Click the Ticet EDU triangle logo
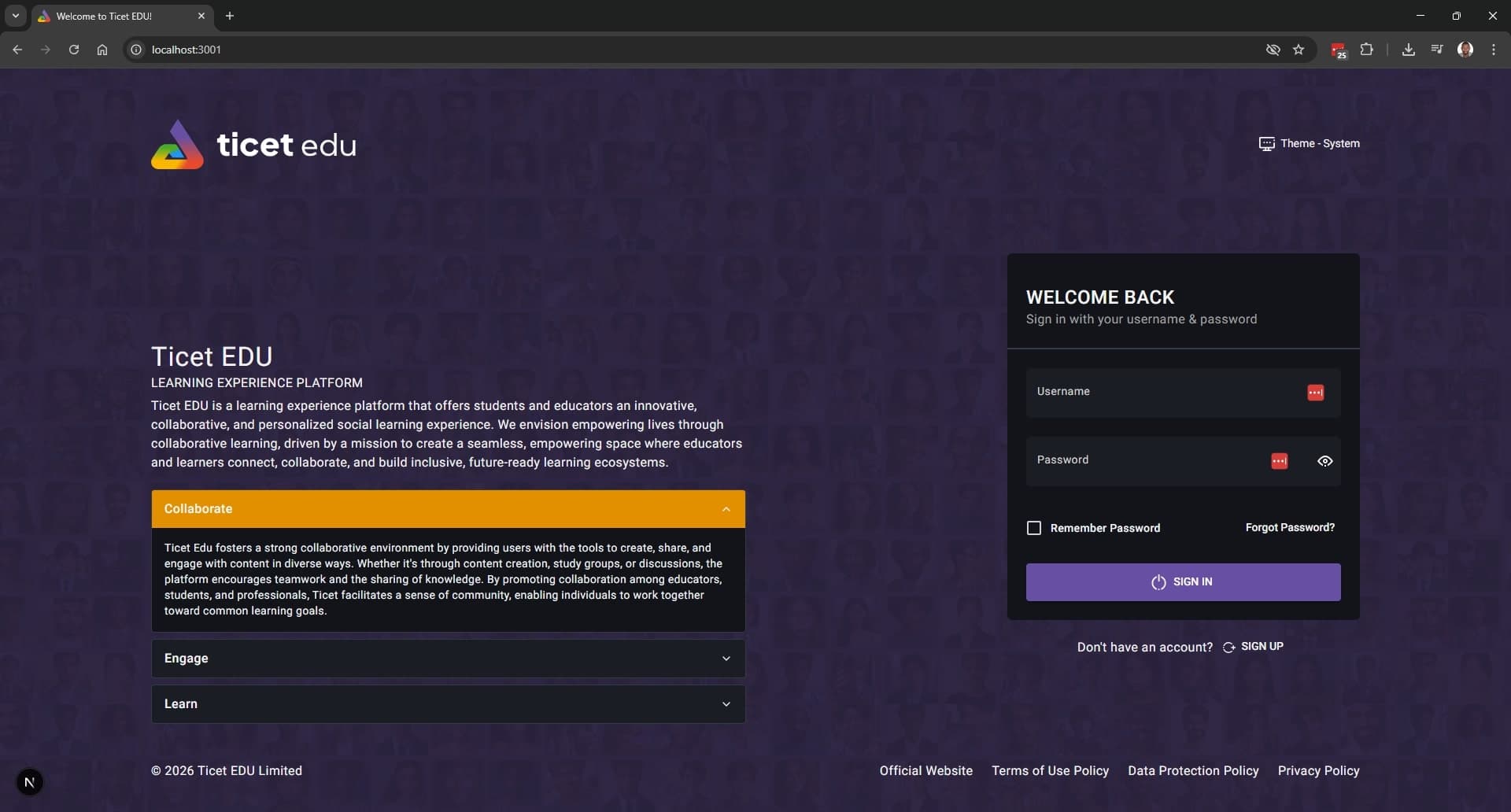The image size is (1511, 812). 177,145
